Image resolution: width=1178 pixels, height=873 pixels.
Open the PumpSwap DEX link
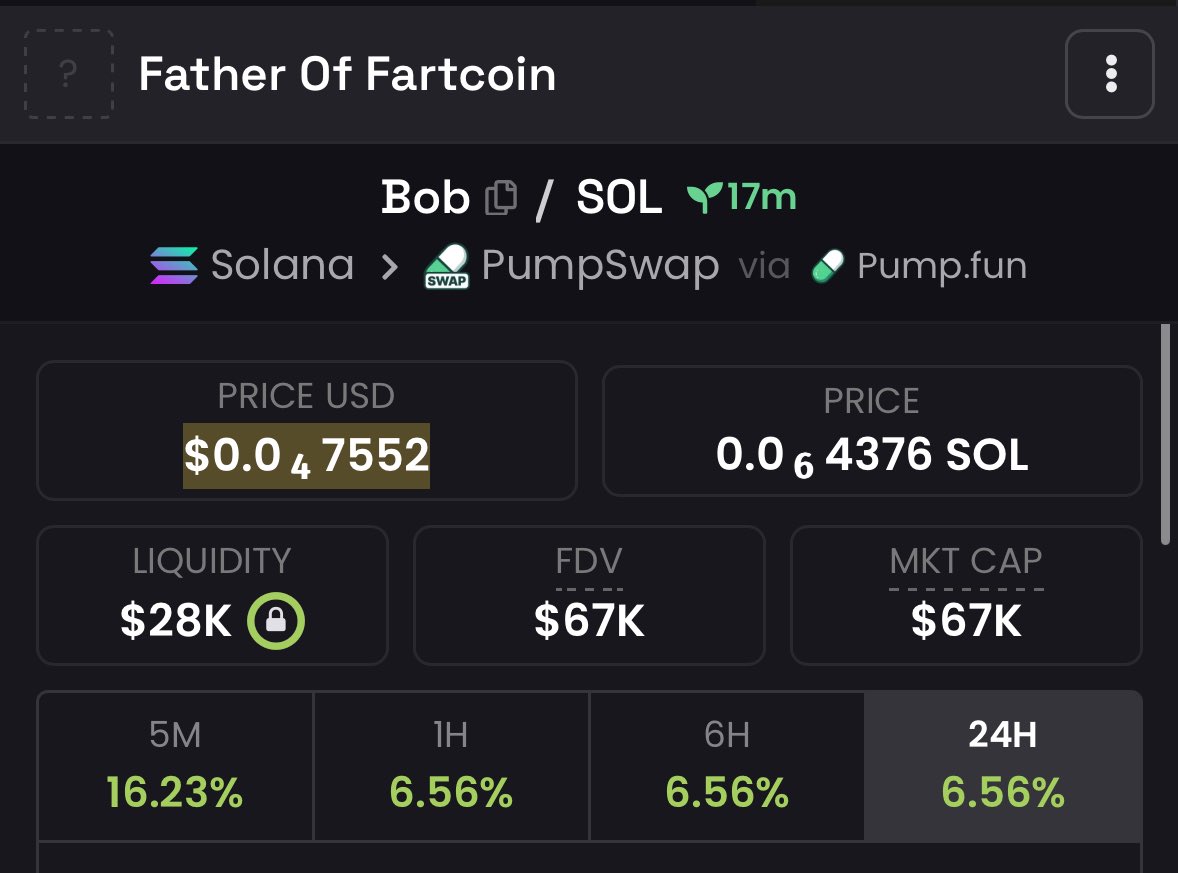point(572,266)
